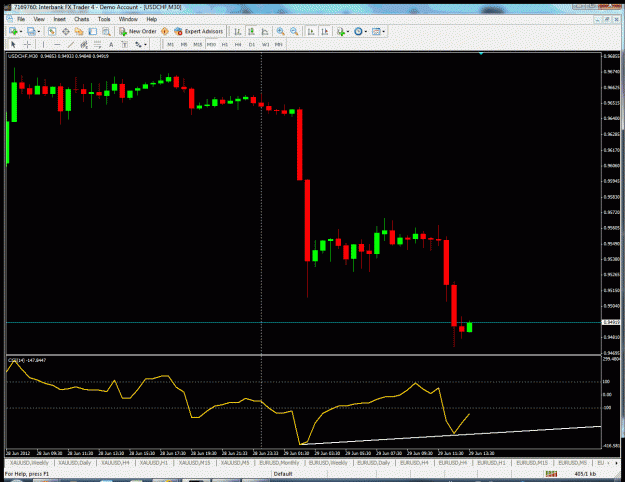
Task: Switch timeframe to M5
Action: tap(184, 44)
